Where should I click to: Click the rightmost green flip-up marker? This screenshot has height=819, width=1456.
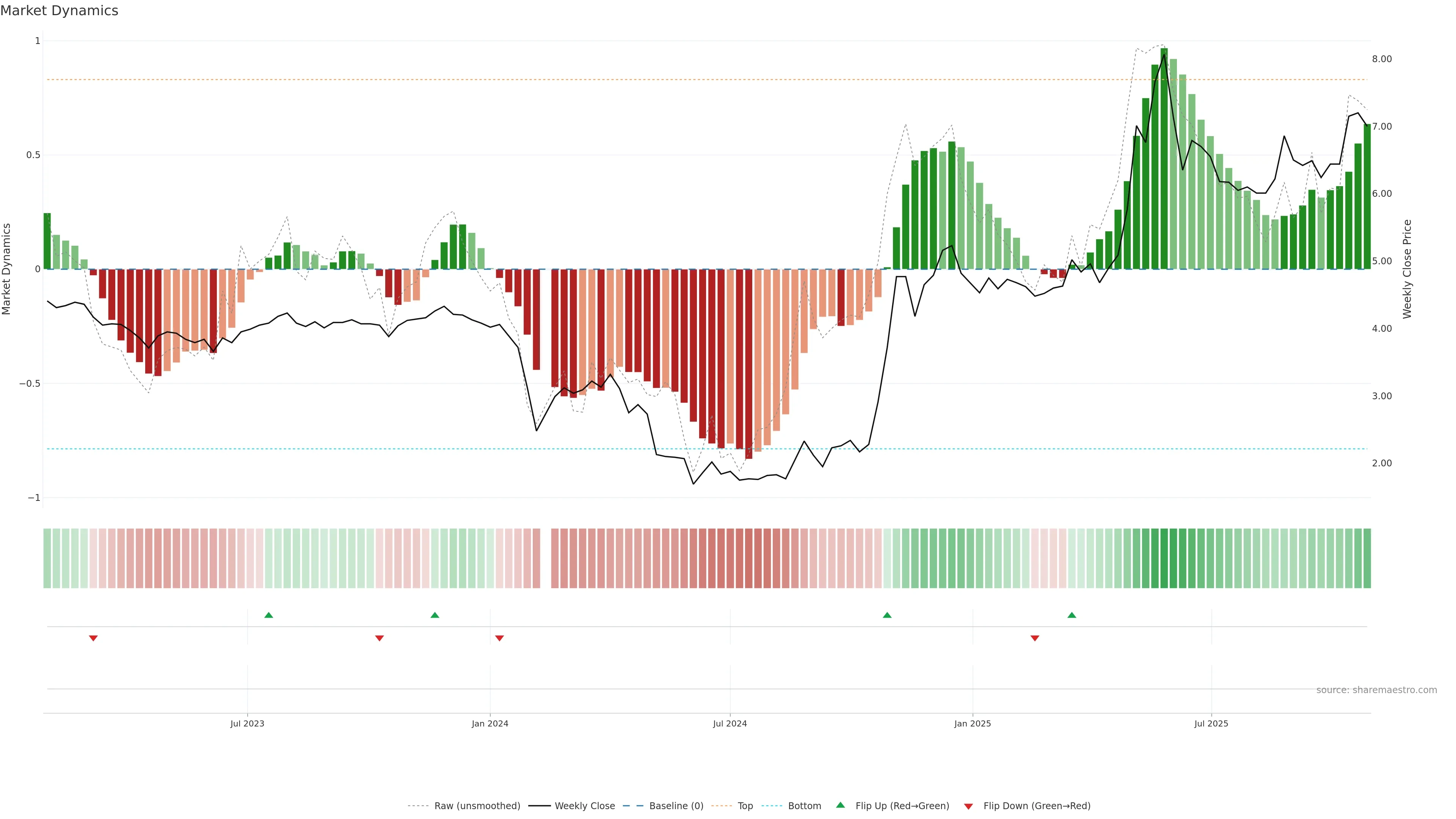pos(1072,615)
